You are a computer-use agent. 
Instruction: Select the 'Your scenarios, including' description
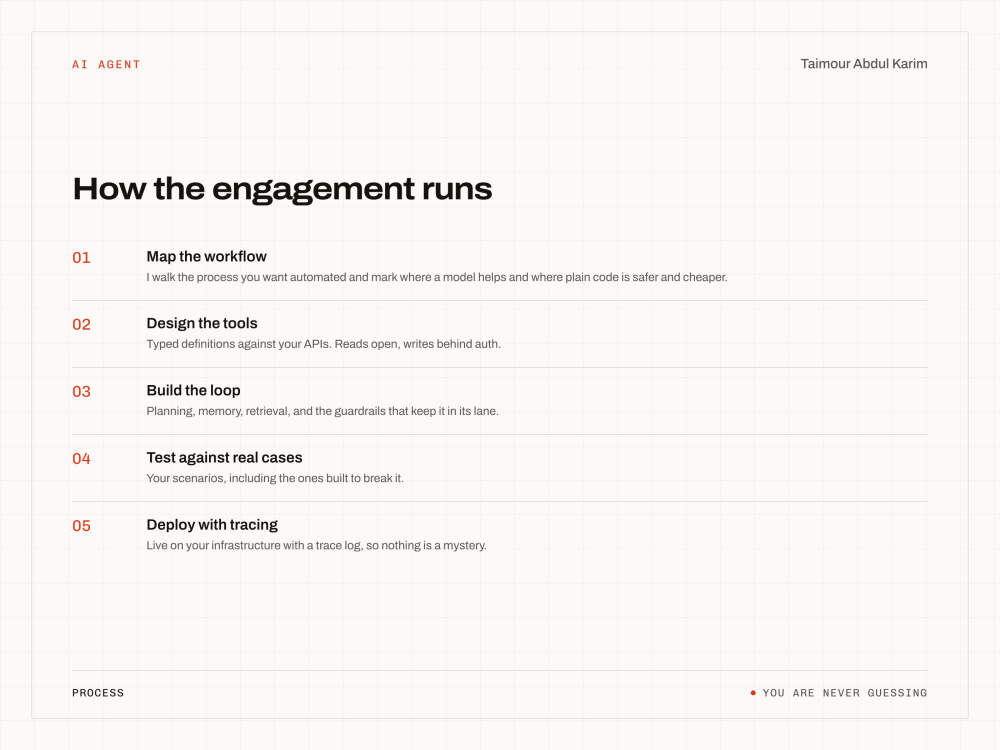point(275,478)
